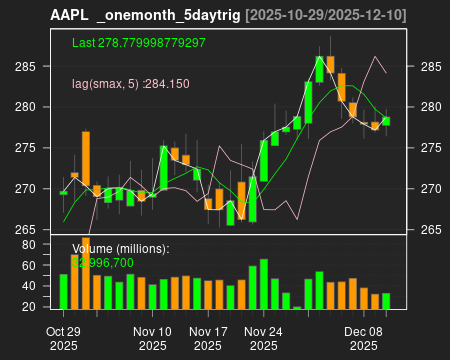The width and height of the screenshot is (450, 360).
Task: Click the "Nov 17 2025" date label
Action: point(208,339)
